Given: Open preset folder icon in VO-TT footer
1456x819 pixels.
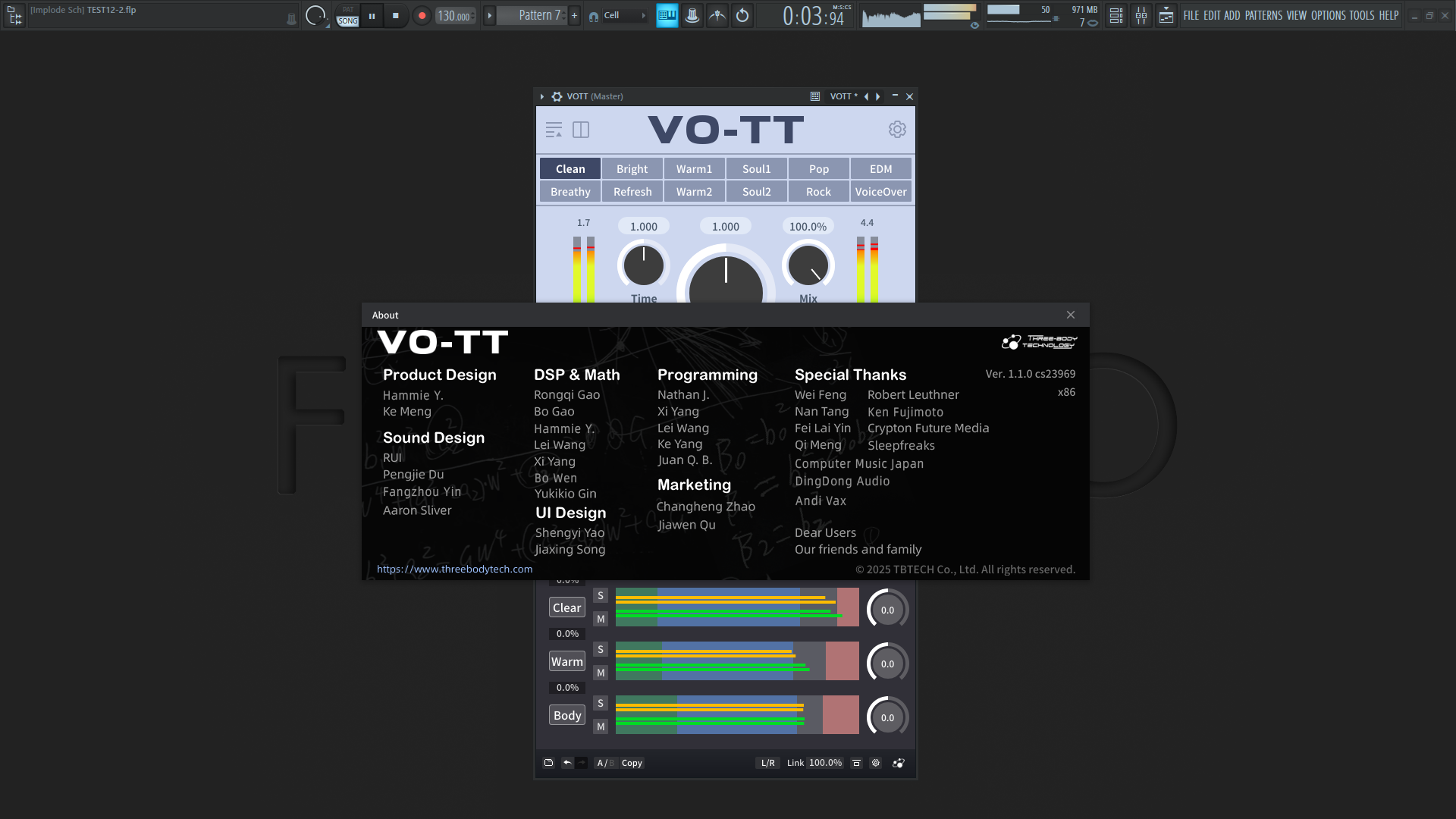Looking at the screenshot, I should pos(549,763).
